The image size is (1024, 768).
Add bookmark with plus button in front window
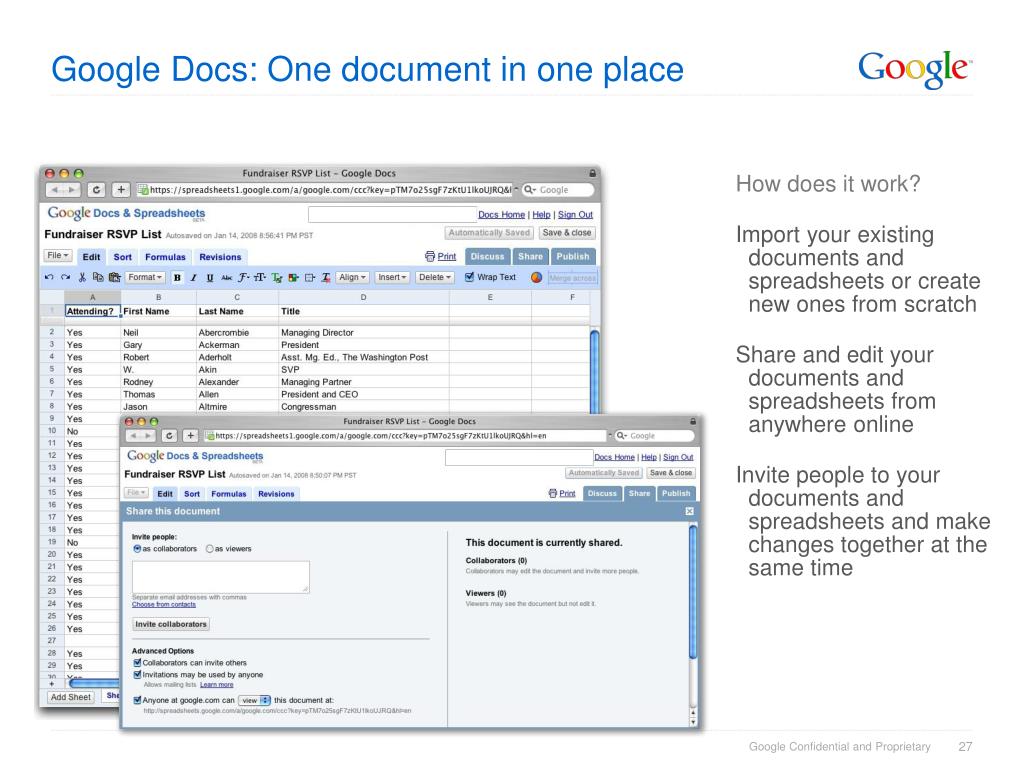pyautogui.click(x=190, y=436)
